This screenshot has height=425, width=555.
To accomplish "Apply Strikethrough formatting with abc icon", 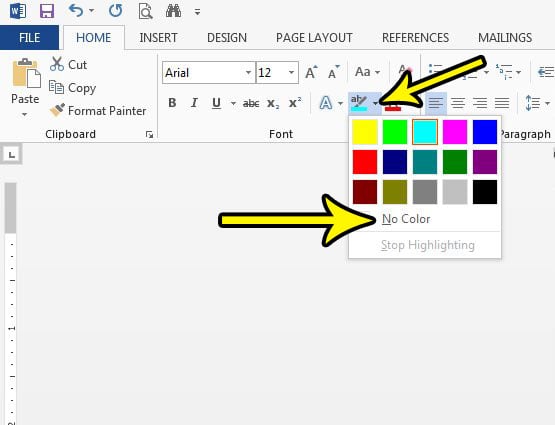I will pyautogui.click(x=251, y=103).
